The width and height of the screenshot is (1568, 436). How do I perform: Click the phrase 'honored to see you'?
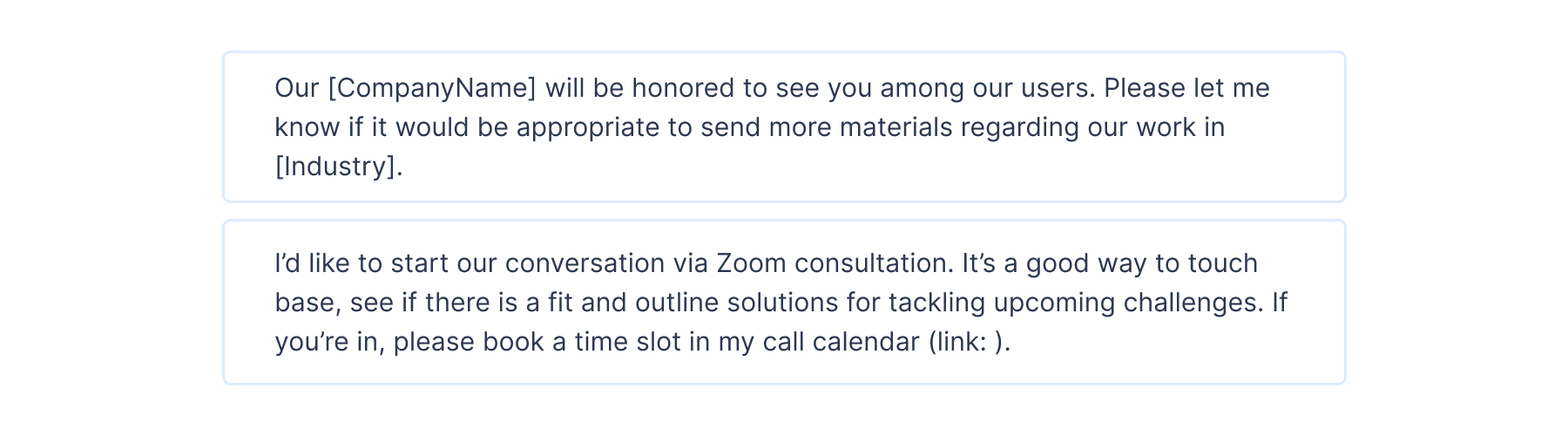749,88
